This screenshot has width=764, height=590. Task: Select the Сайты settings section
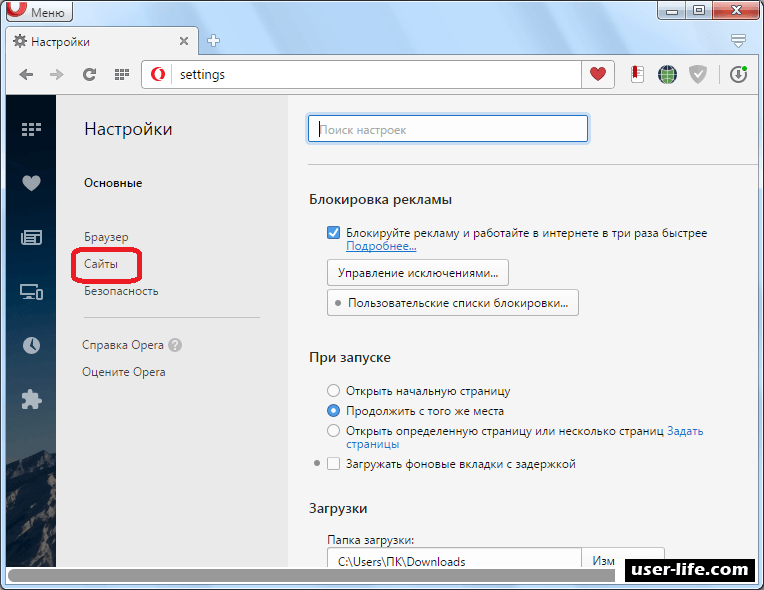point(101,264)
